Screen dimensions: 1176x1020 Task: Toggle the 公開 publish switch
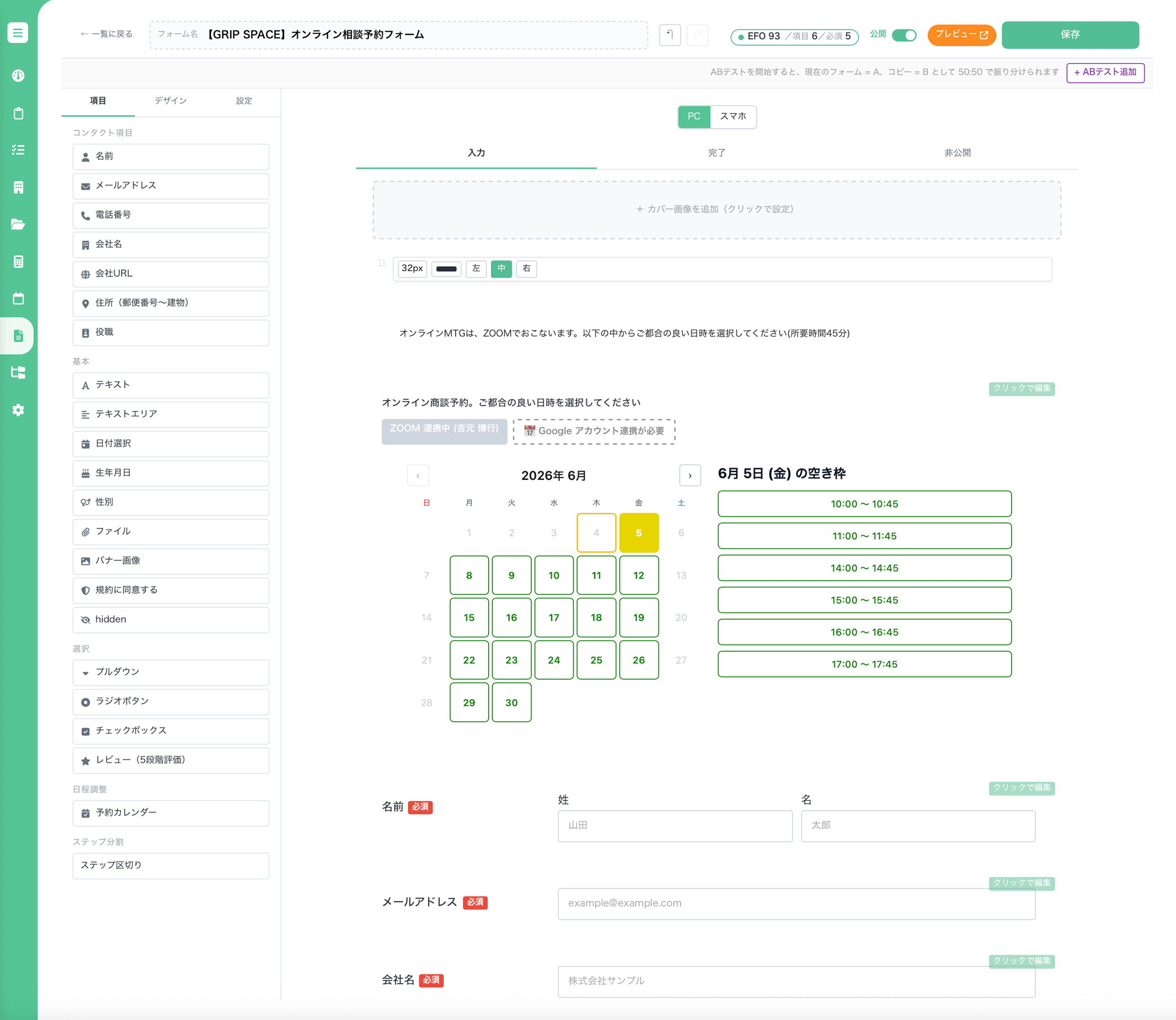coord(904,35)
